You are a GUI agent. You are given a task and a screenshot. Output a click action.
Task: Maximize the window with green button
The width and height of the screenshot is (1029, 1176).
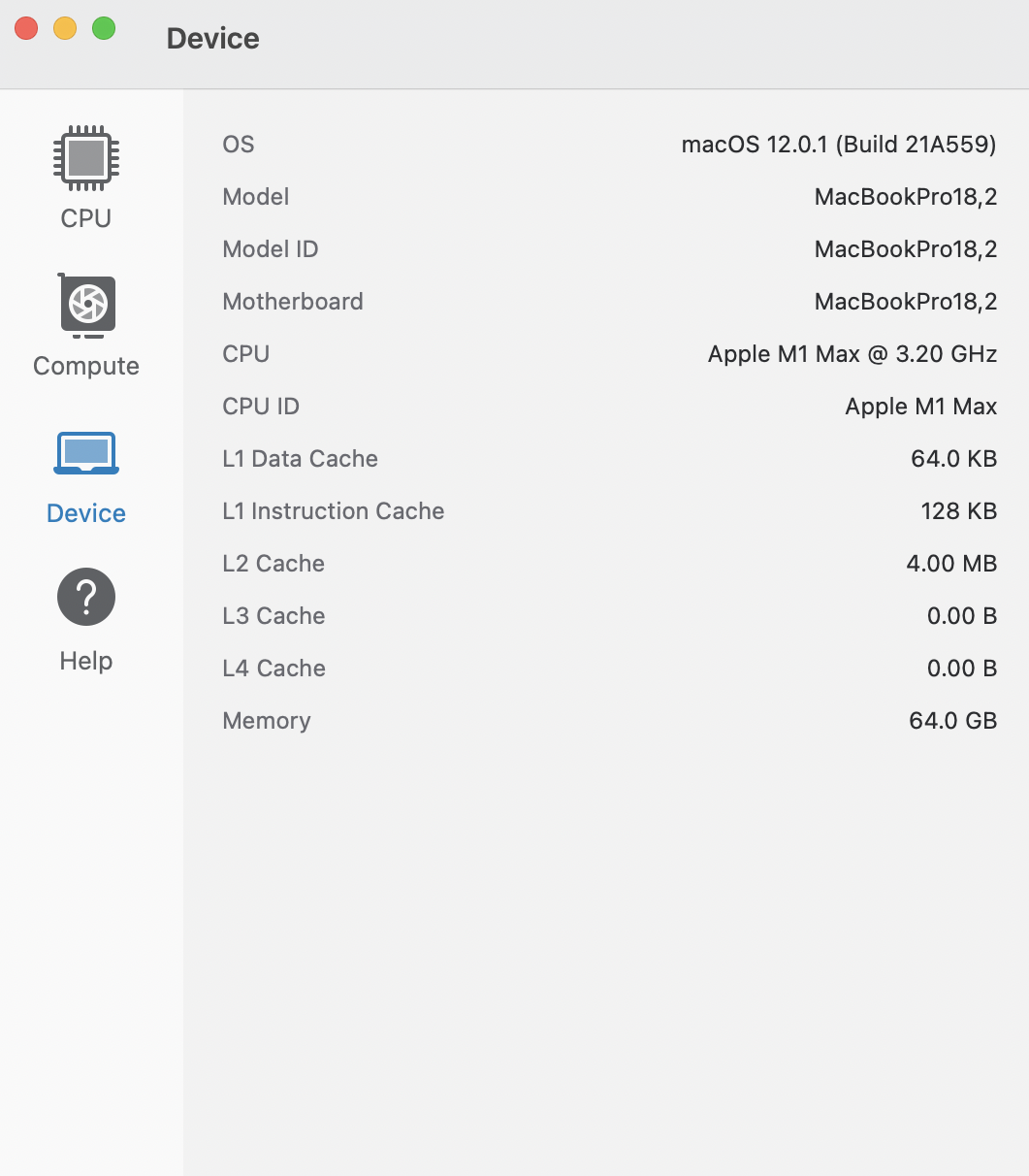[x=104, y=28]
